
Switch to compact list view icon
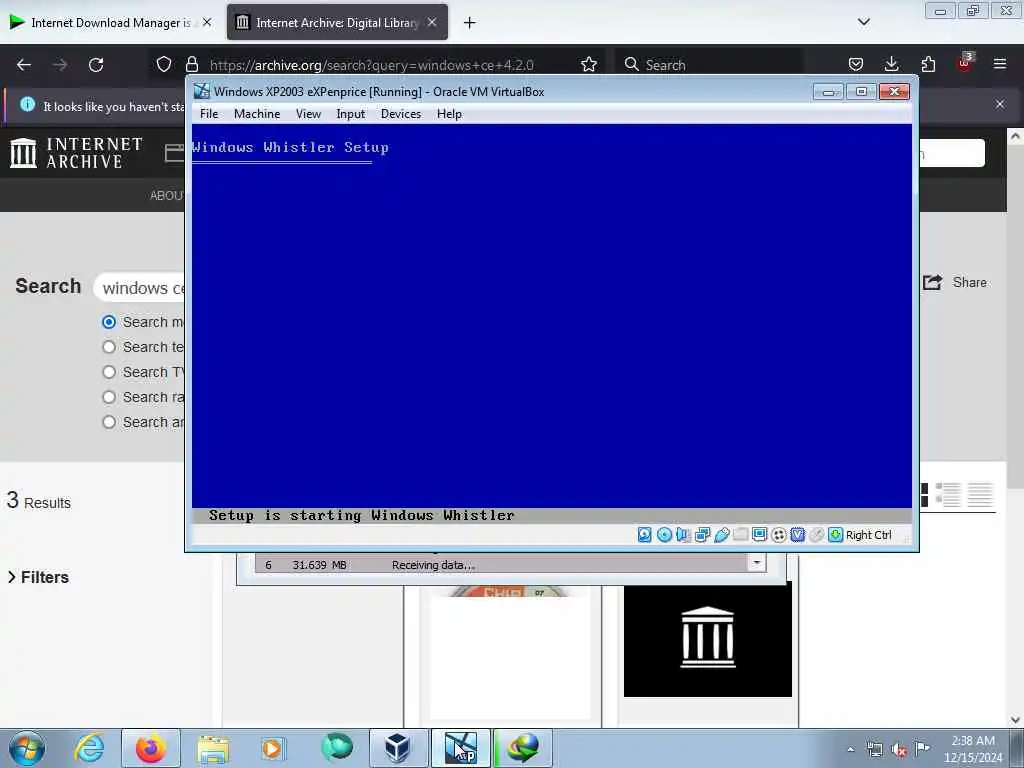click(980, 494)
